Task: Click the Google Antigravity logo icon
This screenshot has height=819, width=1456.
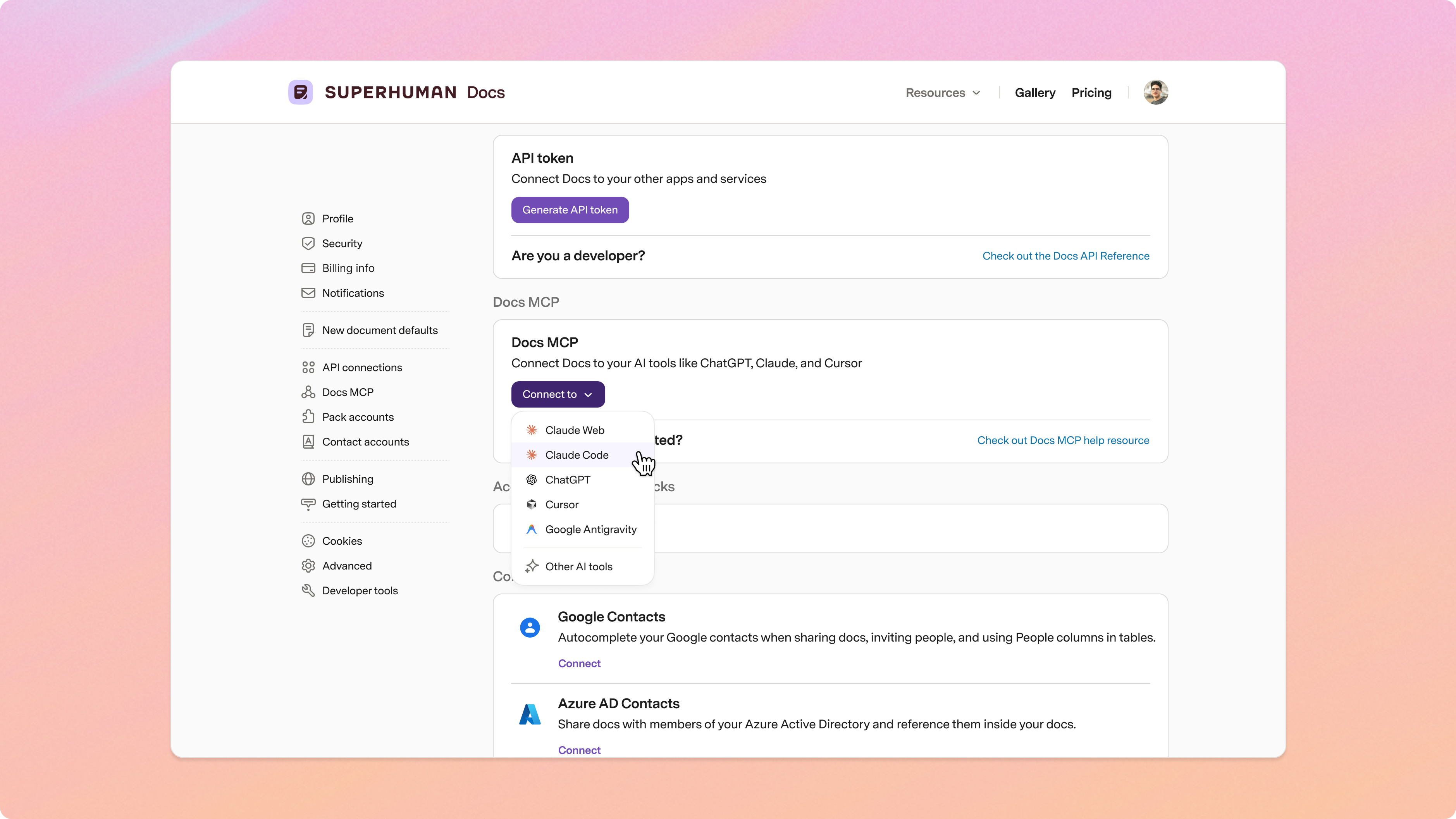Action: pyautogui.click(x=531, y=529)
